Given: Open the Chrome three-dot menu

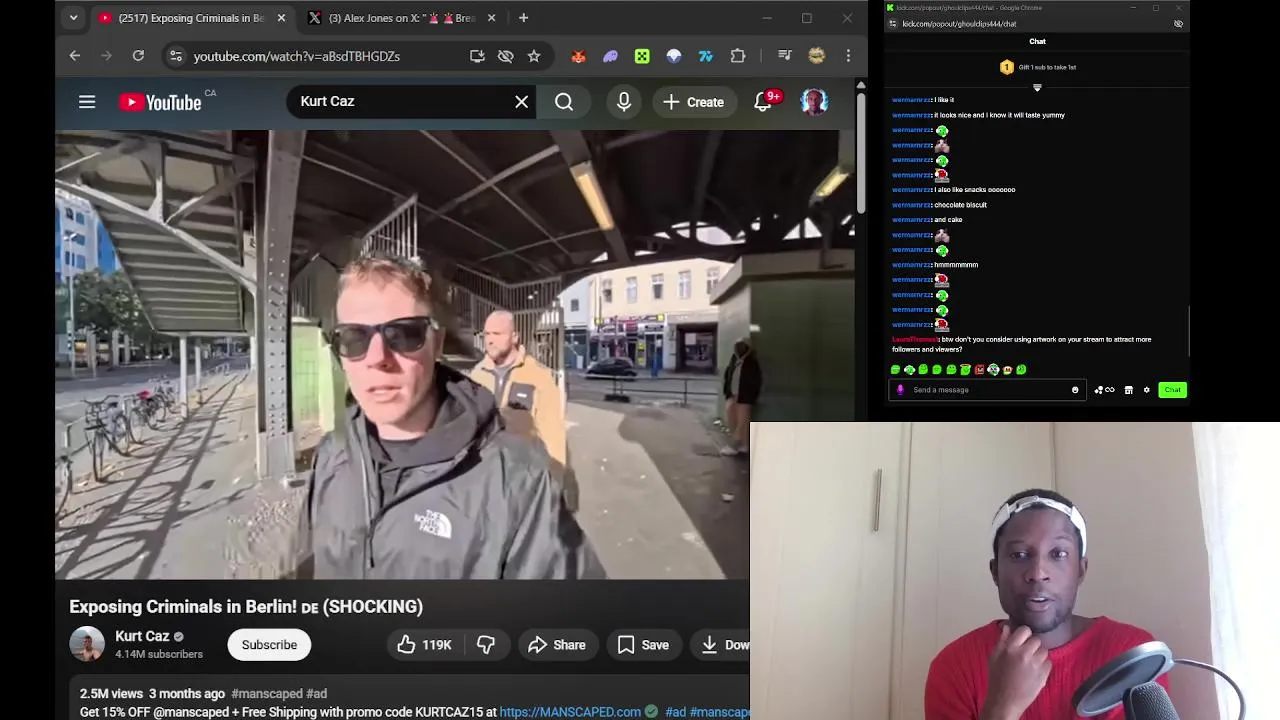Looking at the screenshot, I should [x=848, y=56].
